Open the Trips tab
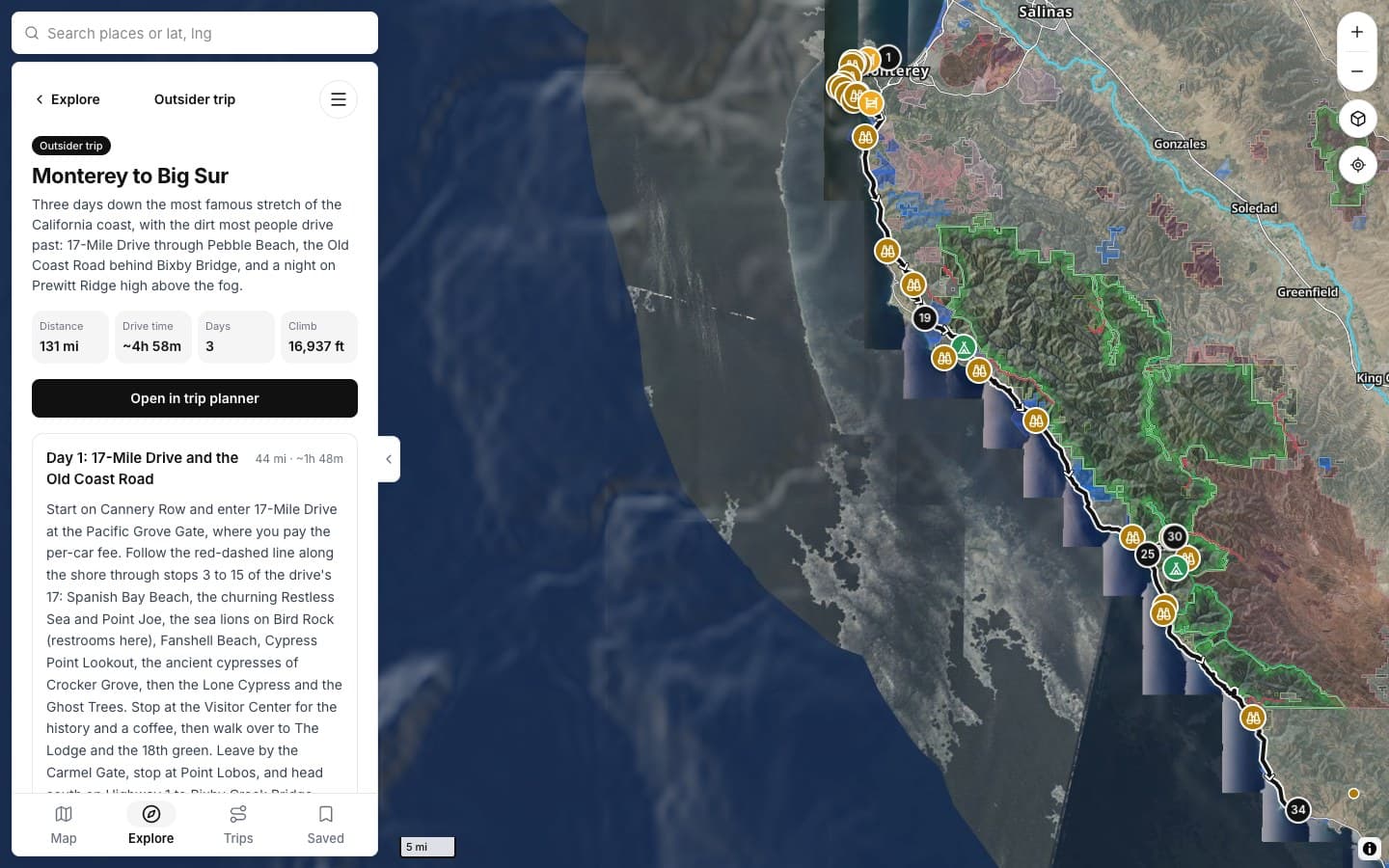The width and height of the screenshot is (1389, 868). tap(238, 826)
